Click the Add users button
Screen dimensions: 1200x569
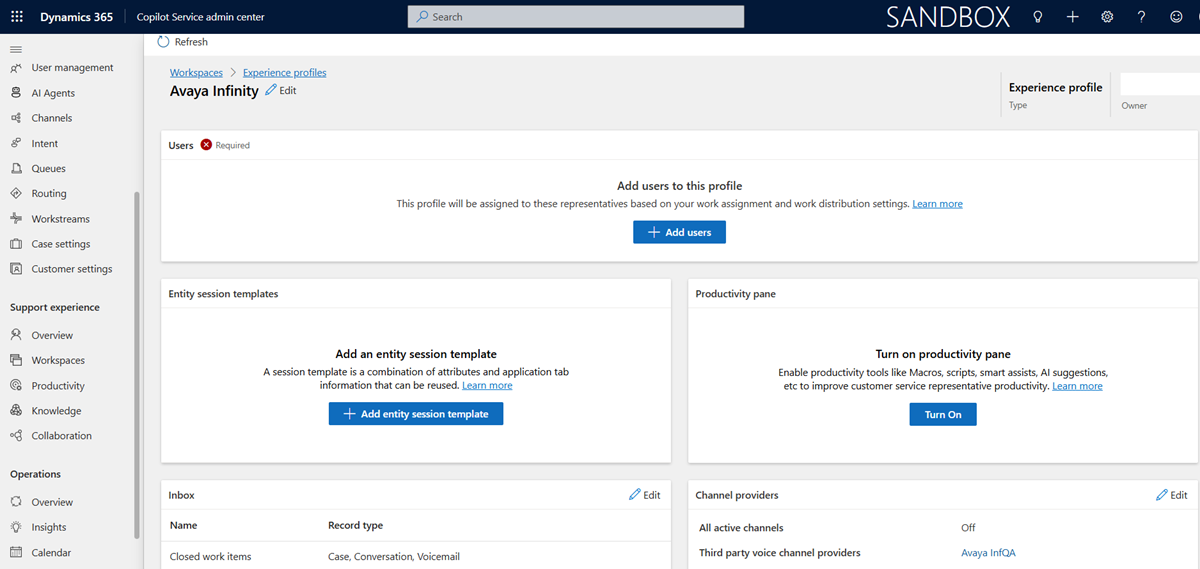click(x=679, y=232)
